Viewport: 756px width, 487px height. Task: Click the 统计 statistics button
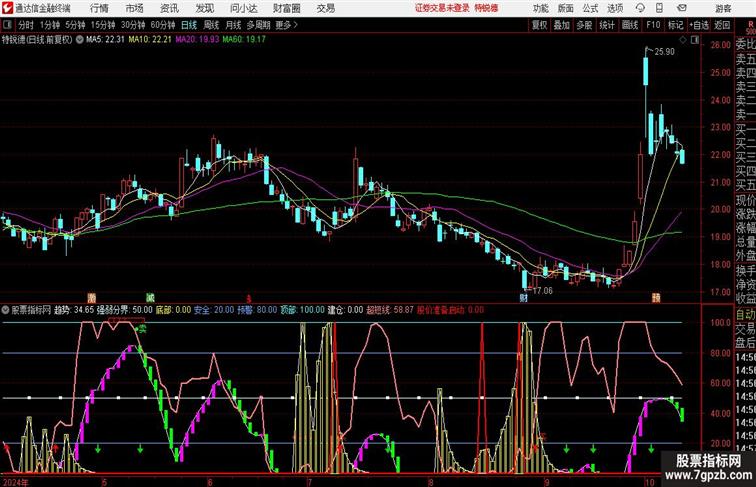pyautogui.click(x=607, y=25)
